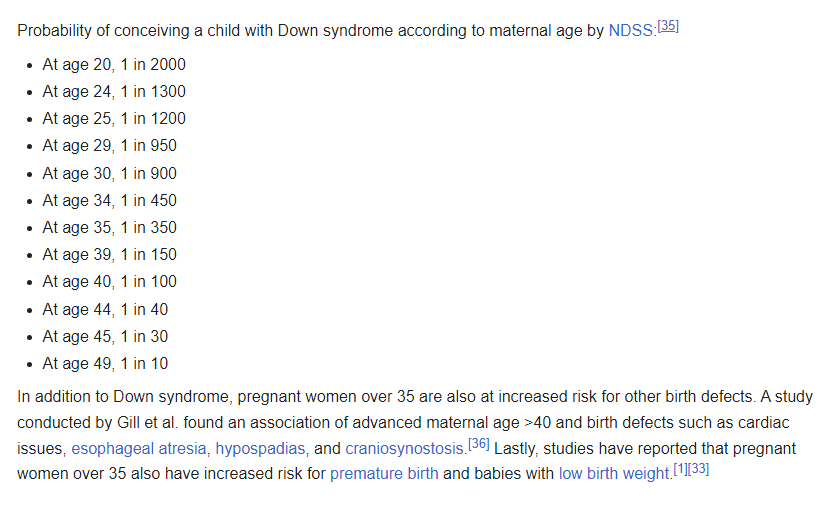Image resolution: width=837 pixels, height=514 pixels.
Task: Click the 'At age 35, 1 in 350' item
Action: click(109, 227)
